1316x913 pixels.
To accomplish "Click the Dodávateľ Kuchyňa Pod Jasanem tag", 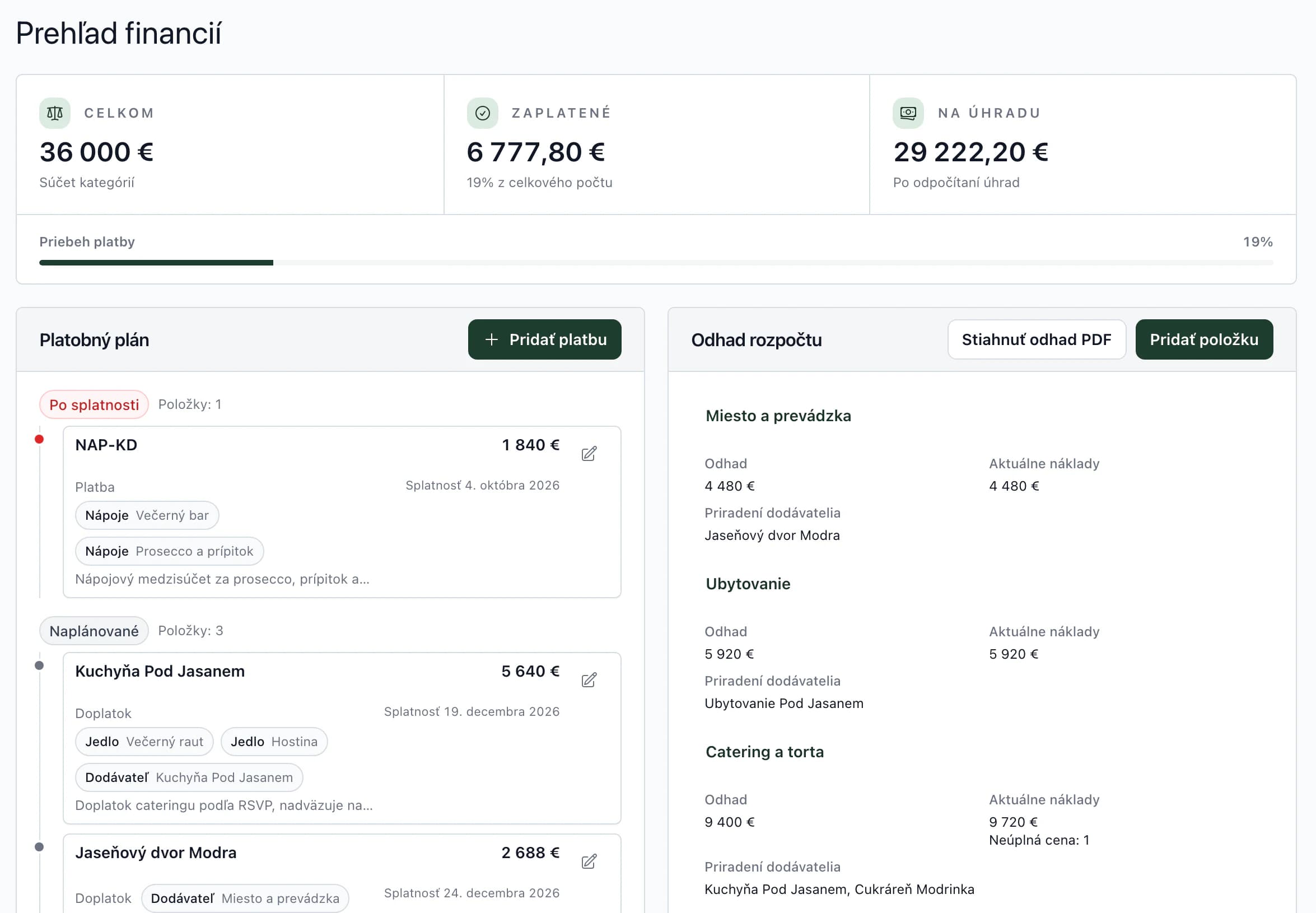I will (x=189, y=777).
